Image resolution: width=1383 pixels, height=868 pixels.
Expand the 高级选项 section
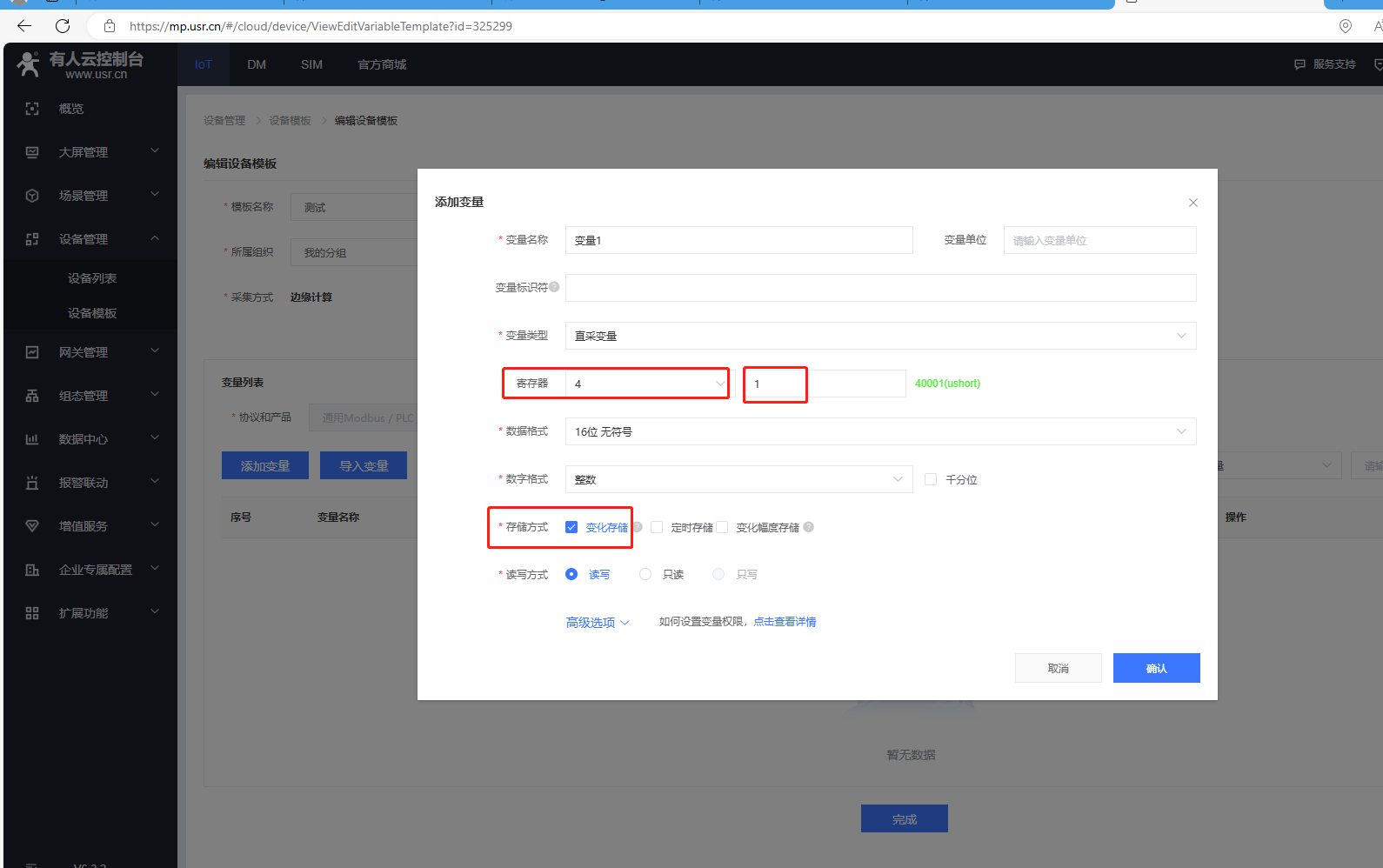(x=598, y=623)
